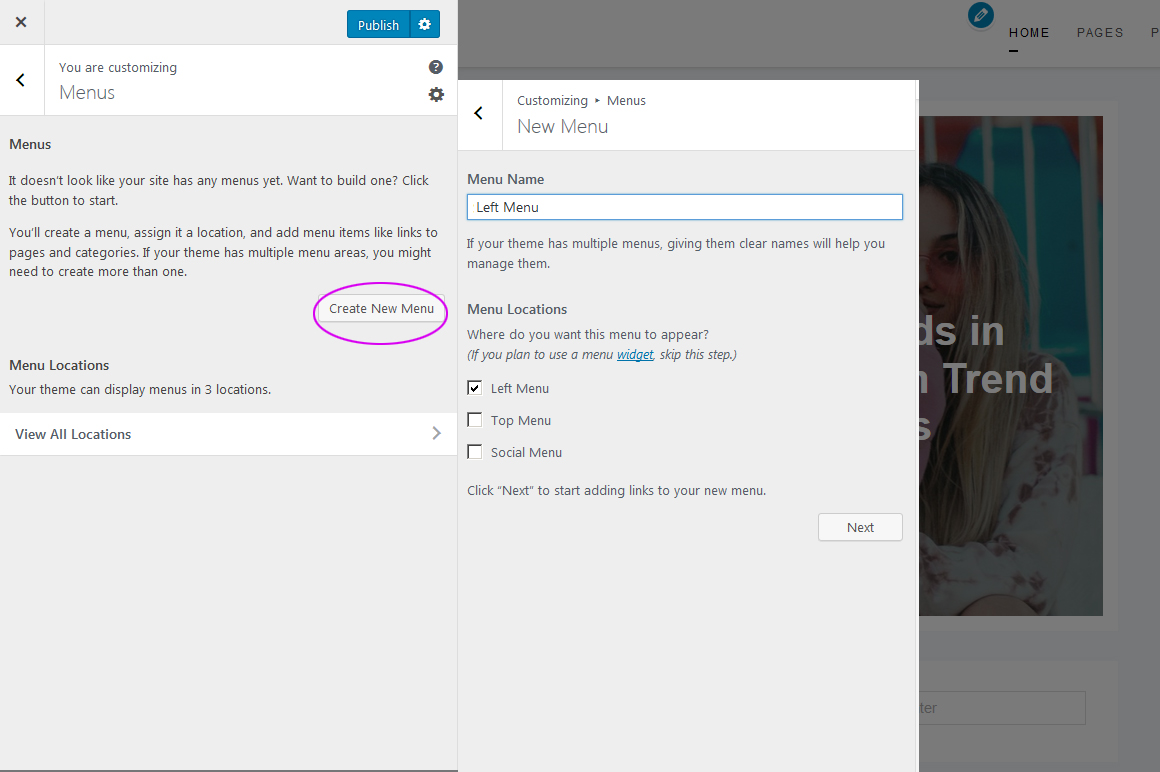Viewport: 1160px width, 772px height.
Task: Click the Next button
Action: click(x=860, y=527)
